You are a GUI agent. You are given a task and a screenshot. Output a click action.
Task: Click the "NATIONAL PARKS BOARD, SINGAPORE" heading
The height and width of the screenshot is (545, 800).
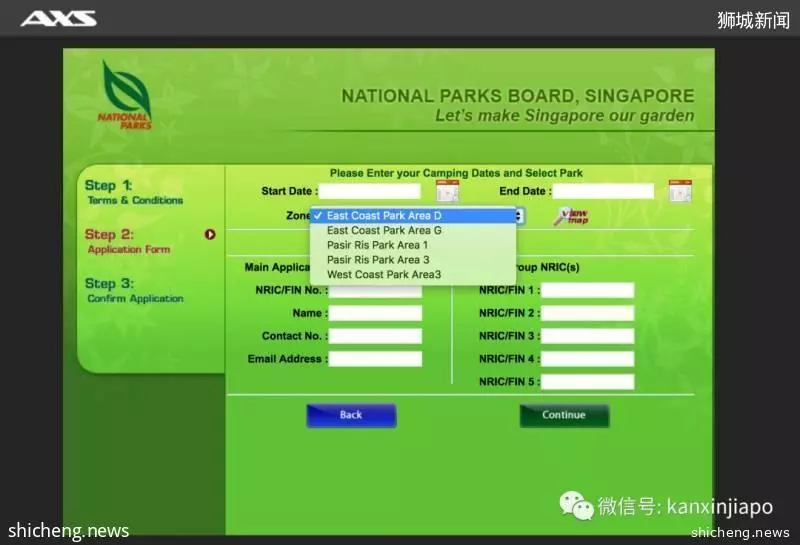point(518,96)
